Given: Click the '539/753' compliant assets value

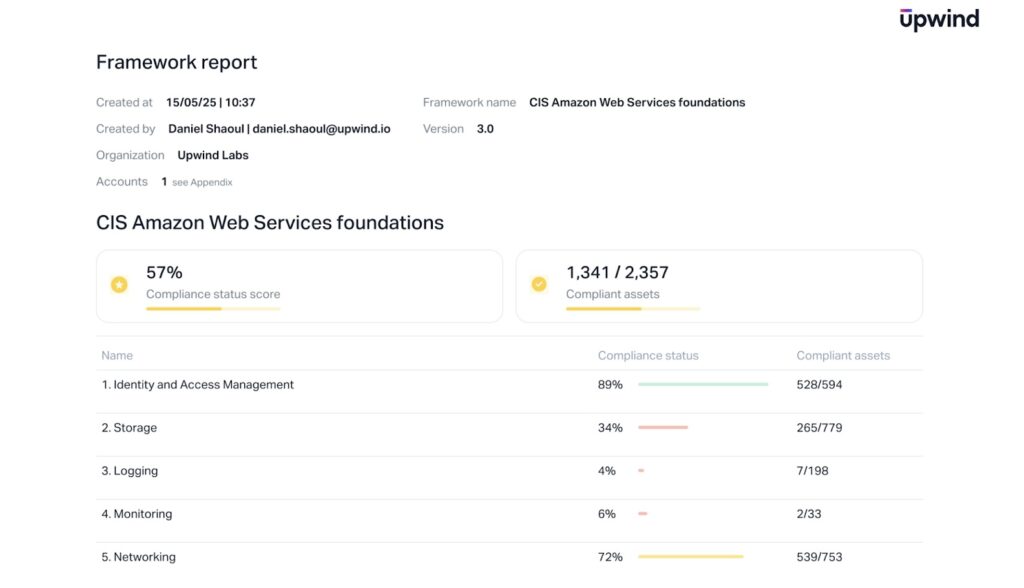Looking at the screenshot, I should point(819,557).
